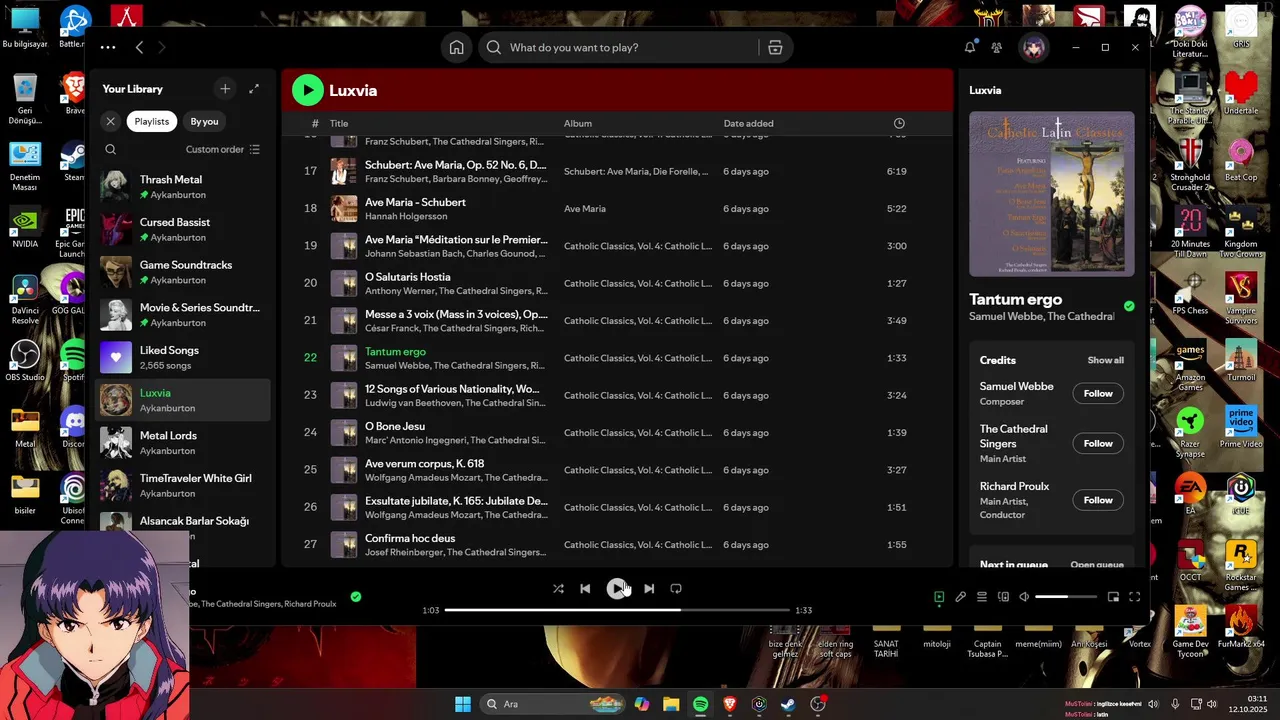Seek in the song progress bar
The width and height of the screenshot is (1280, 720).
(x=617, y=610)
